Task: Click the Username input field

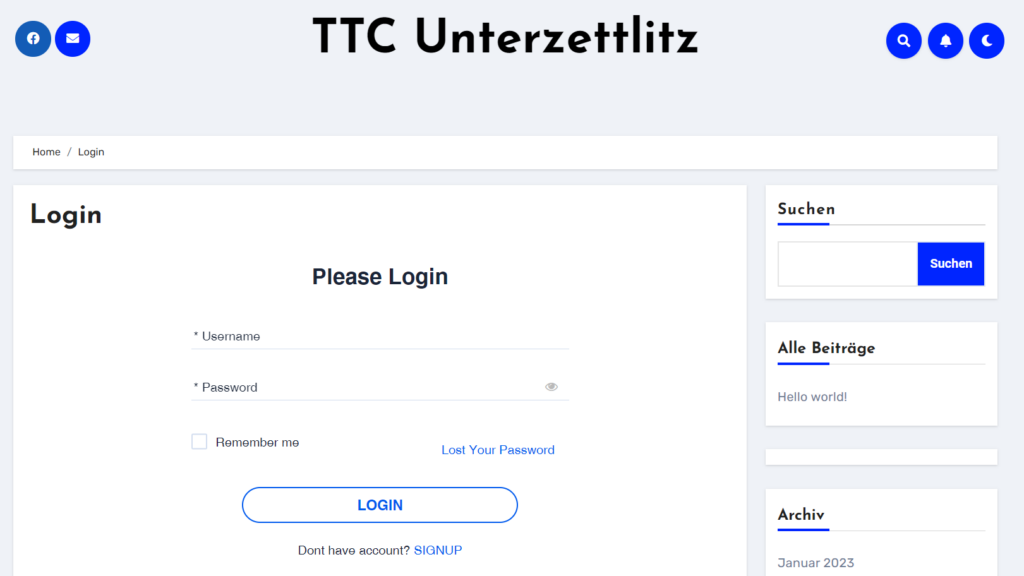Action: tap(380, 337)
